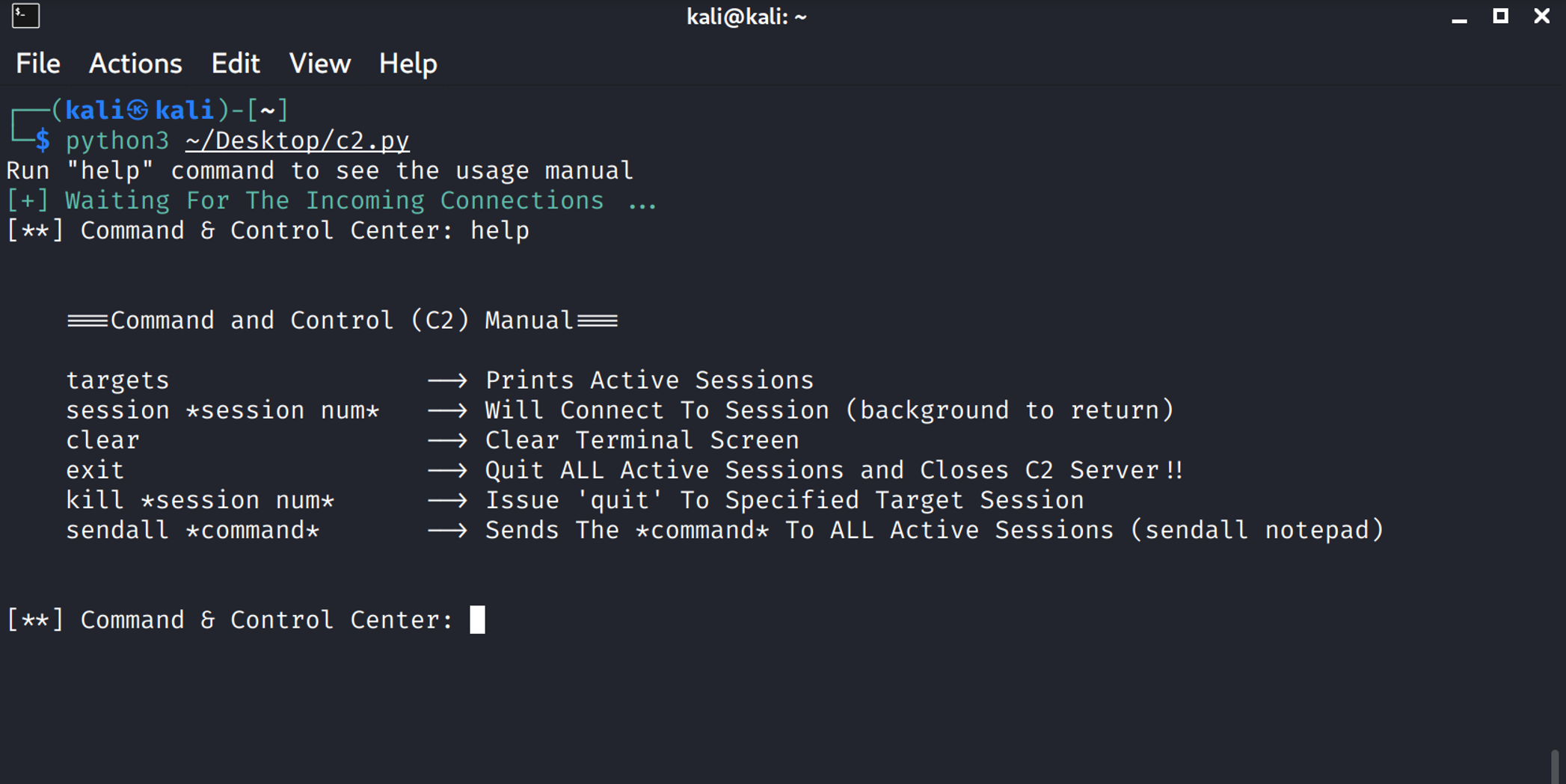Minimize the terminal window
The width and height of the screenshot is (1566, 784).
pyautogui.click(x=1459, y=16)
